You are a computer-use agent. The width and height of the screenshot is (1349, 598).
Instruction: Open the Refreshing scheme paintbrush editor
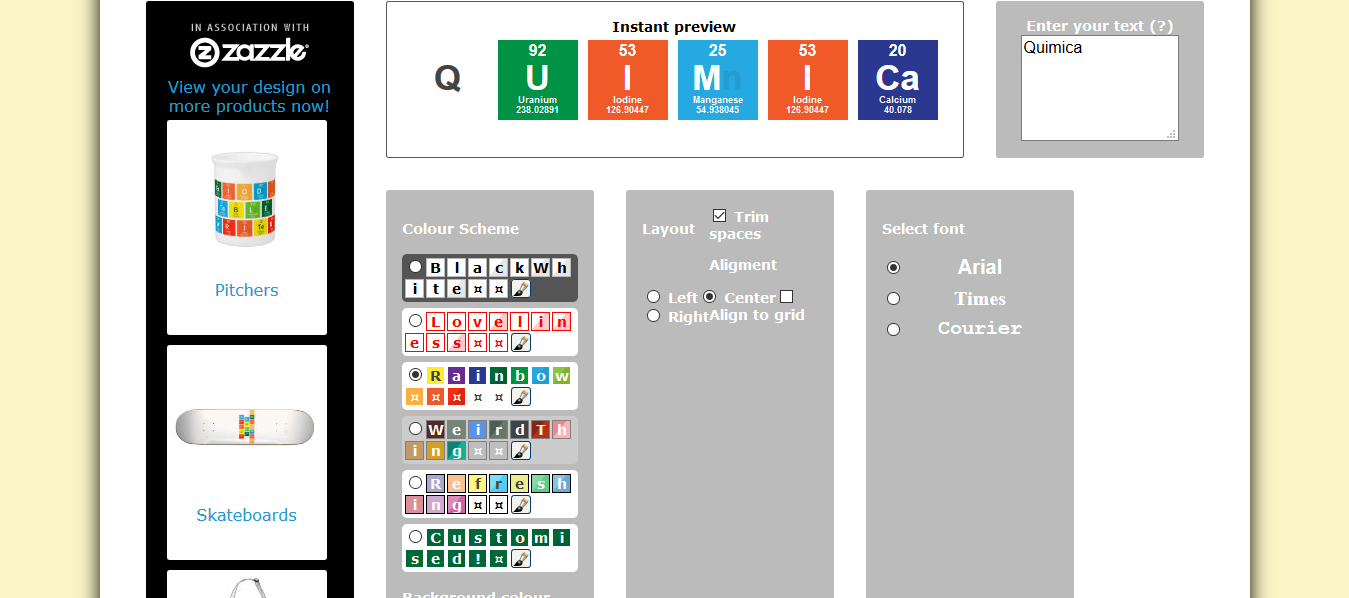point(520,505)
